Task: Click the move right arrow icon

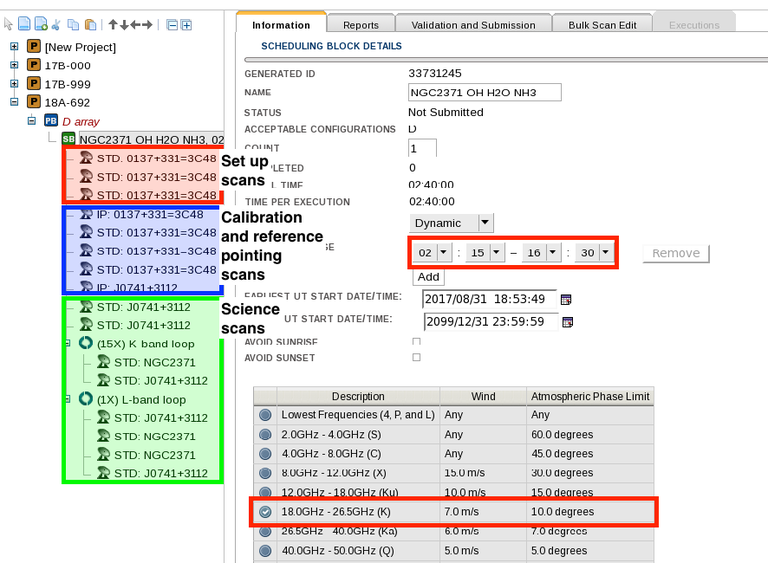Action: (148, 24)
